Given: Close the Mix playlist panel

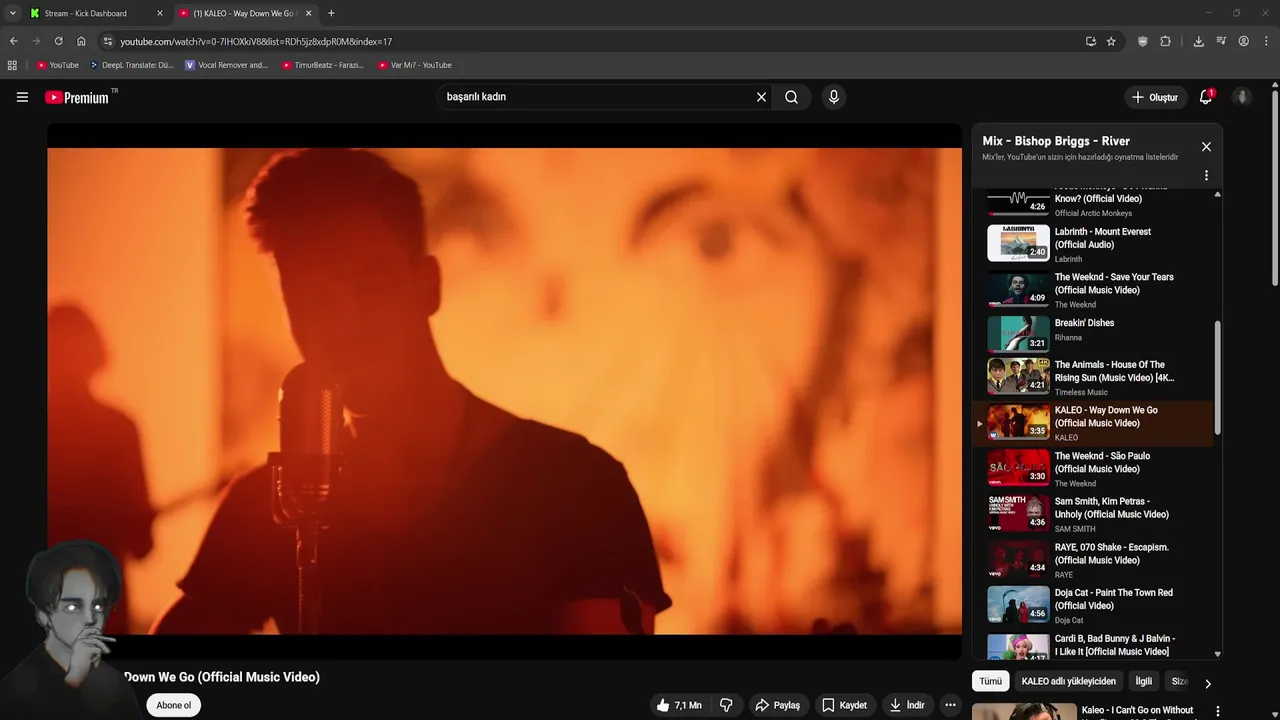Looking at the screenshot, I should (1206, 147).
